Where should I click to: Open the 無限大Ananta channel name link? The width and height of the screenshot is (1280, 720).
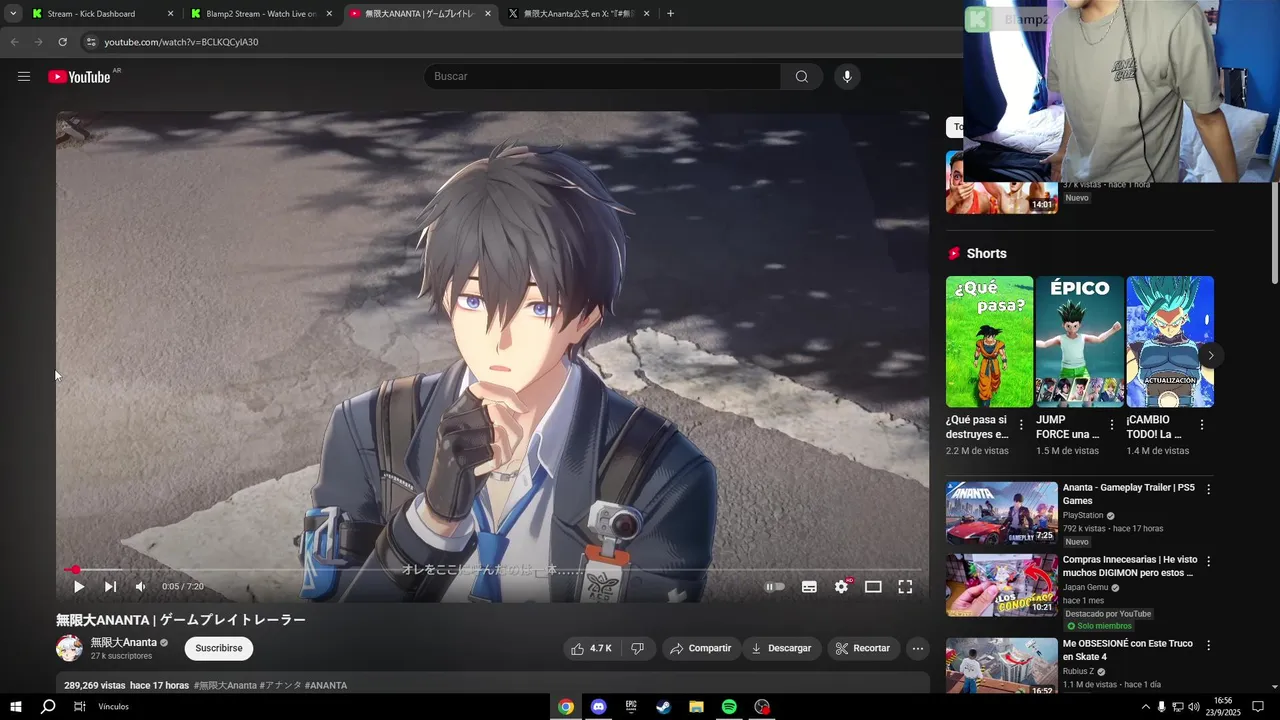point(124,642)
